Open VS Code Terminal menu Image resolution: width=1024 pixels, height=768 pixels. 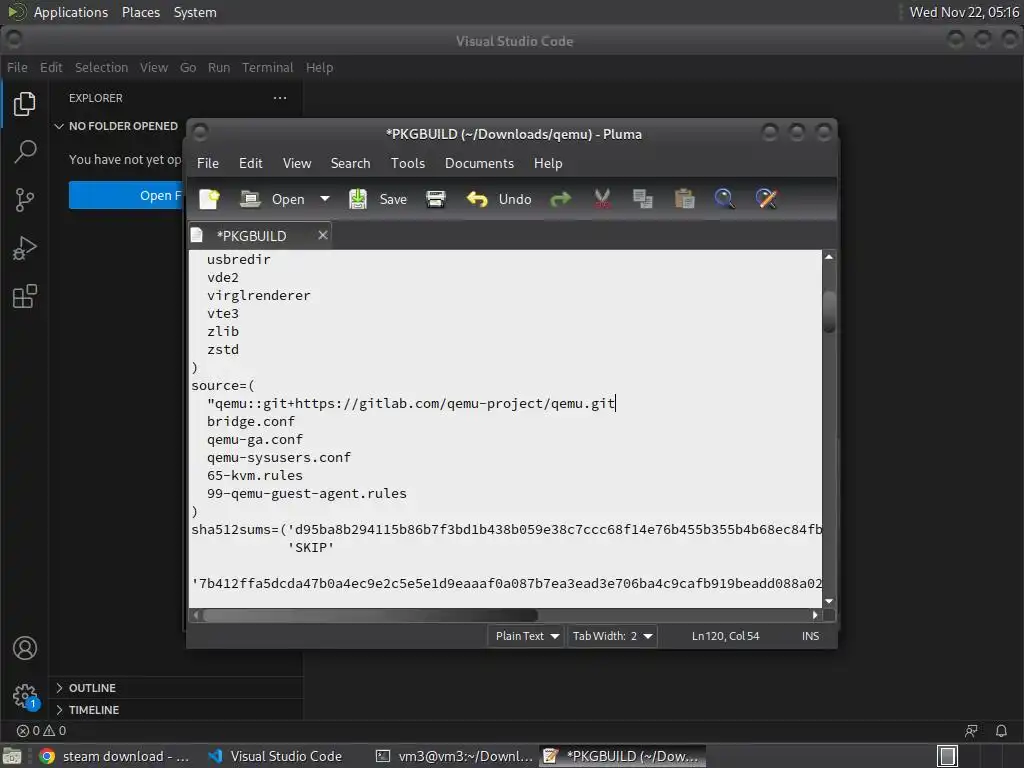(x=268, y=67)
